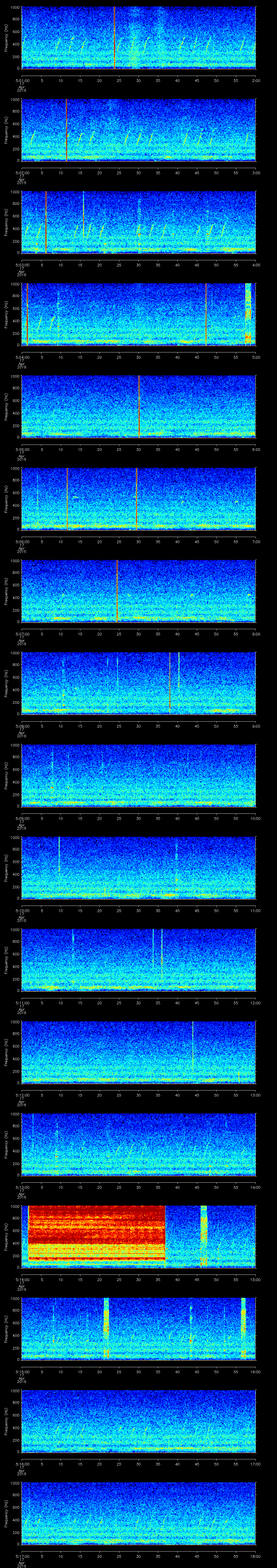Select the red line in the 5:05 spectrogram
277x1568 pixels.
pos(139,407)
